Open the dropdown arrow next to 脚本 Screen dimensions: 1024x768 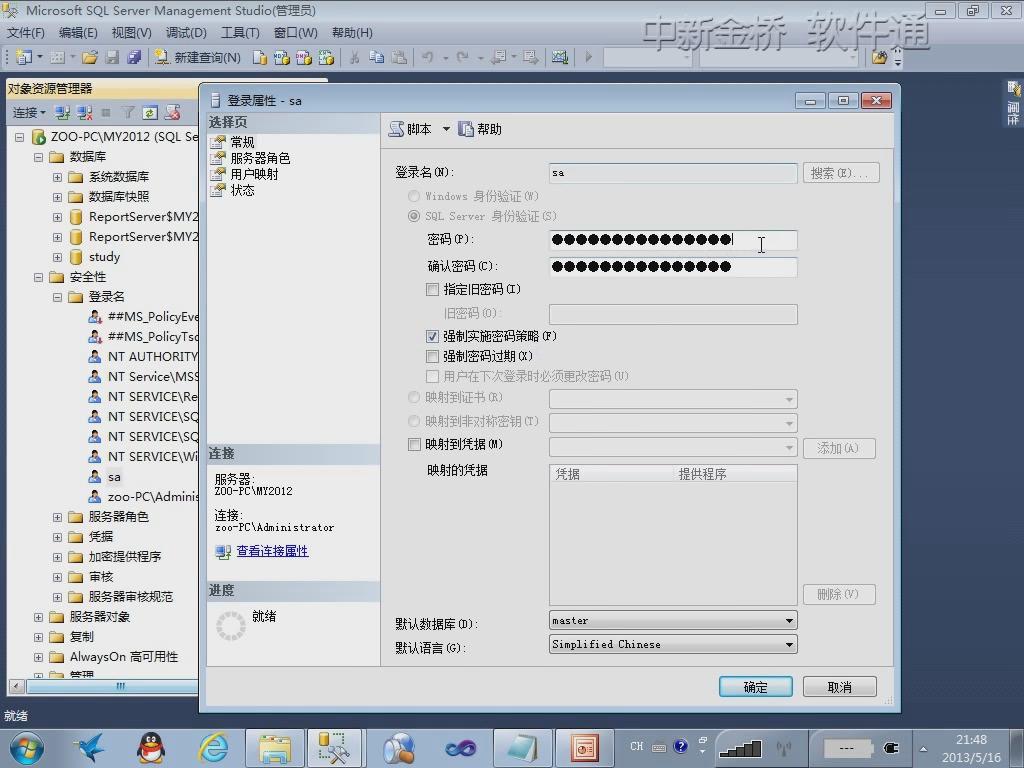point(446,129)
